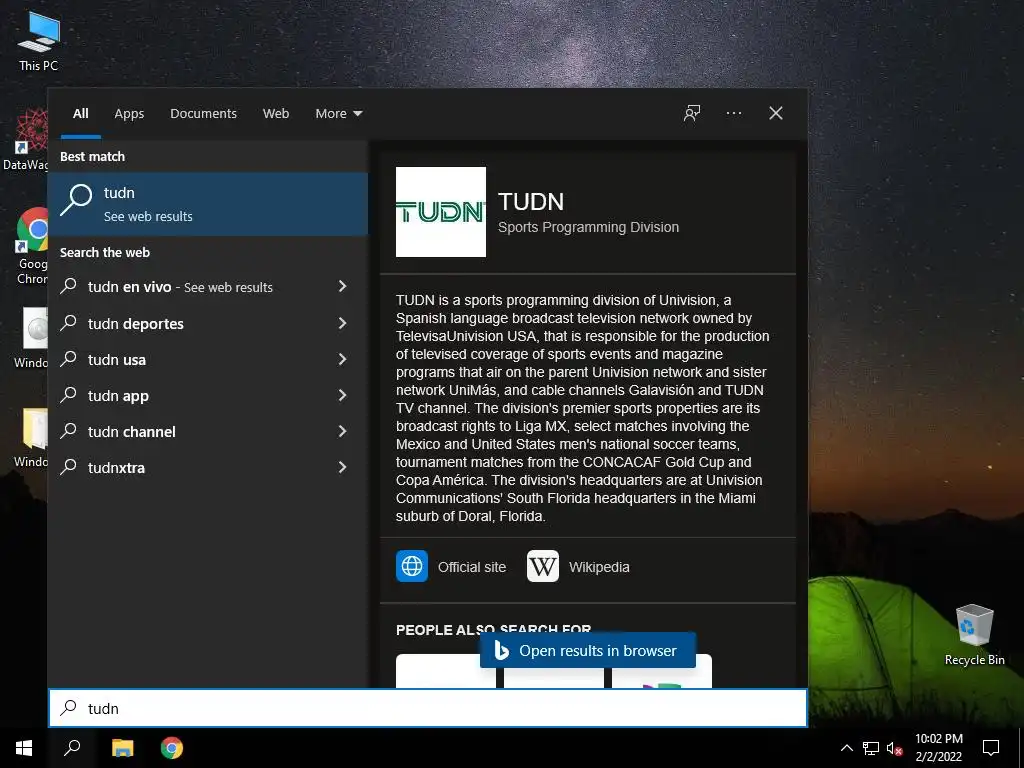Click the magnifier icon beside tudn deportes
This screenshot has width=1024, height=768.
tap(69, 322)
